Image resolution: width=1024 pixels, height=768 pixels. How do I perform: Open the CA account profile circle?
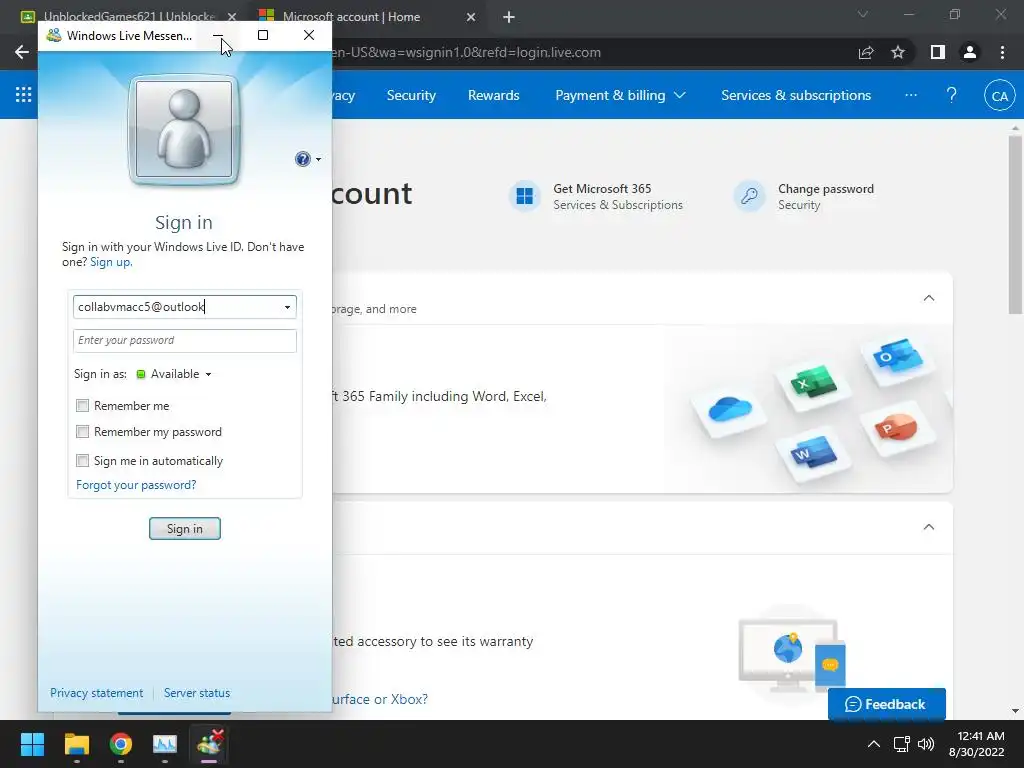coord(999,95)
